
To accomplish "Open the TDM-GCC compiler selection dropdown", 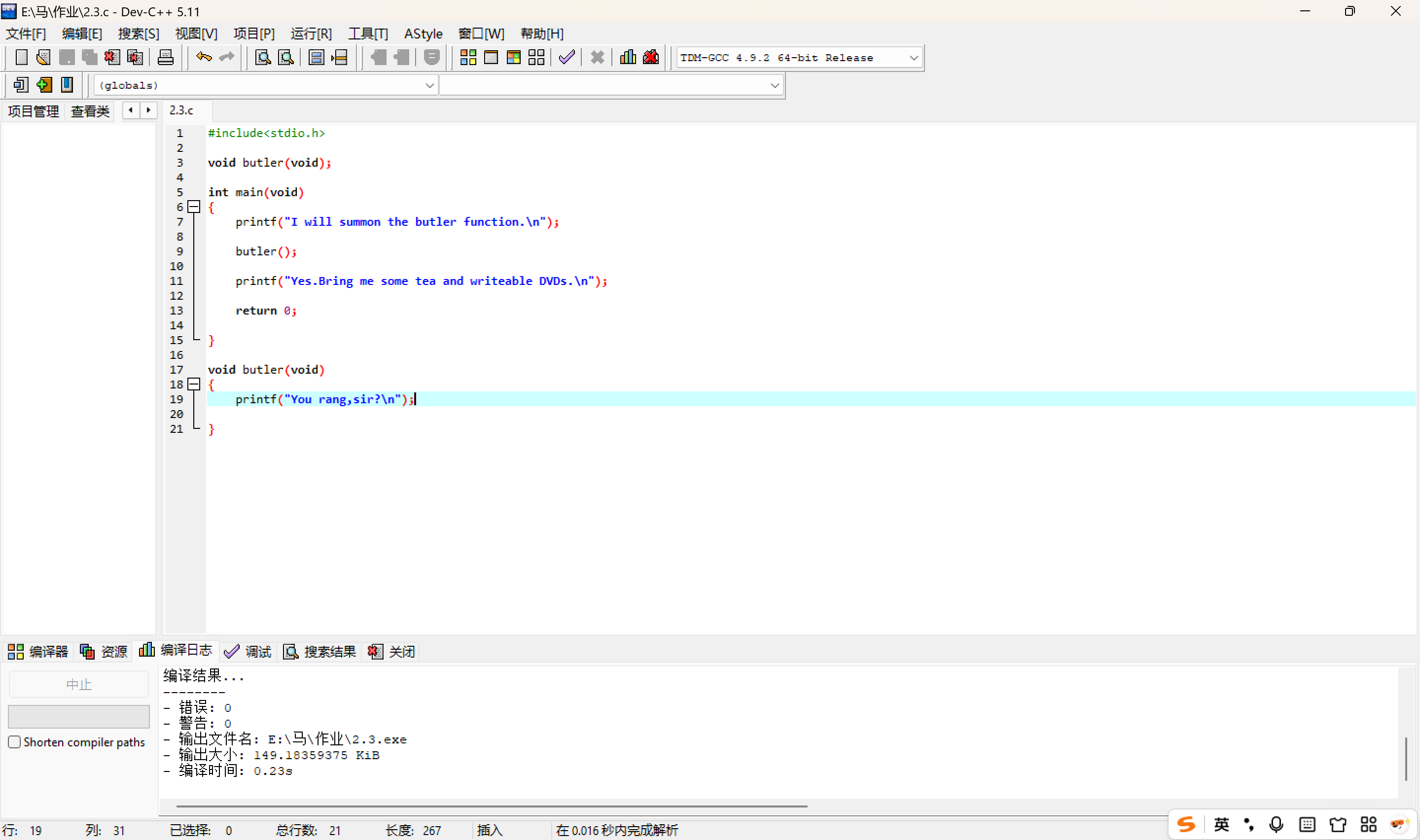I will 914,58.
